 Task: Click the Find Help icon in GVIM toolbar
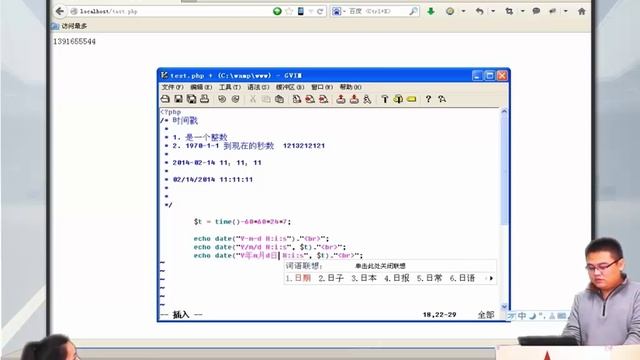coord(442,99)
